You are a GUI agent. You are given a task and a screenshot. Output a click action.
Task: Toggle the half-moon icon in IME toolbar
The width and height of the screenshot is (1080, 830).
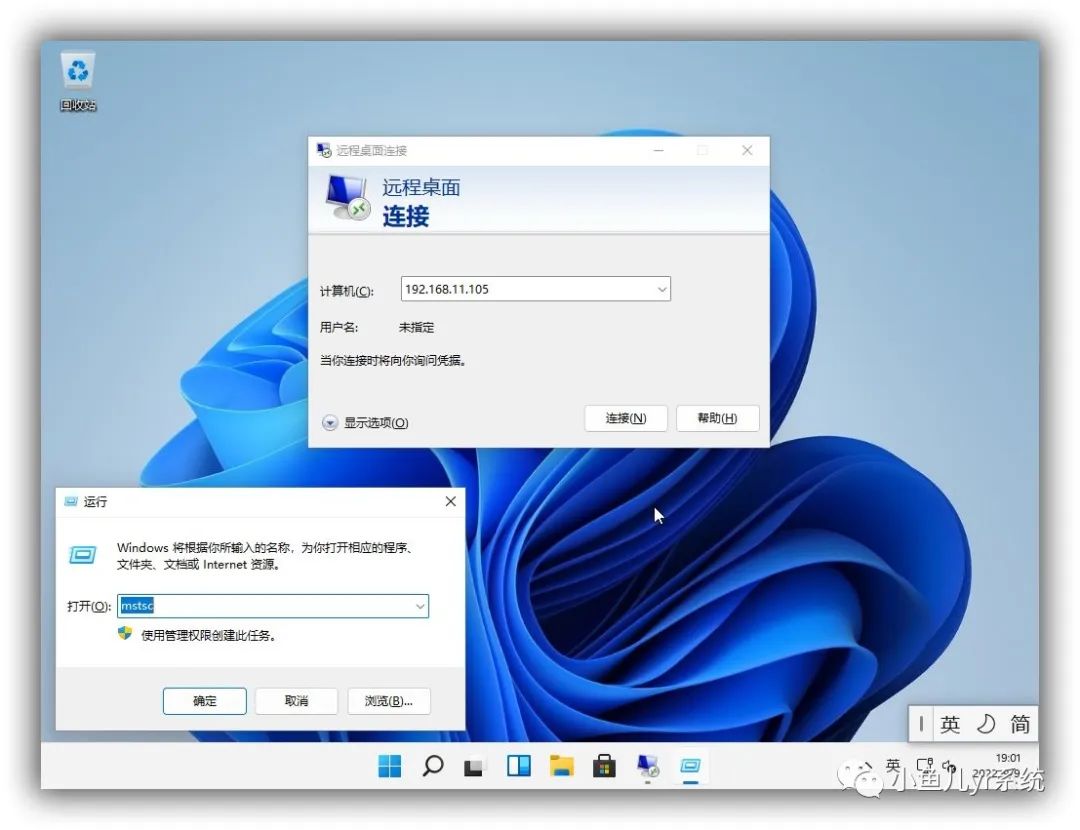[986, 724]
